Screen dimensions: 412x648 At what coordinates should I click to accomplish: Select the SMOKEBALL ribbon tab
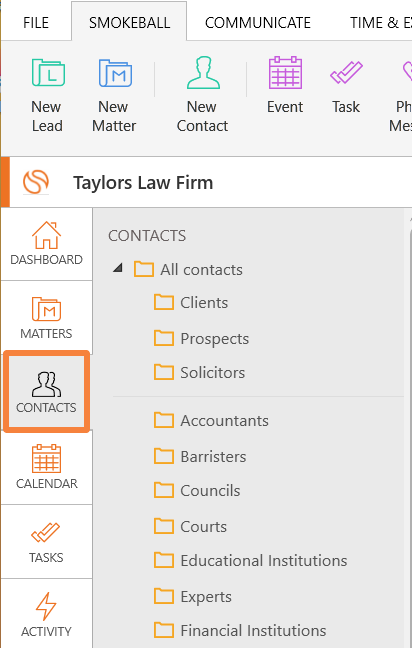pos(129,22)
